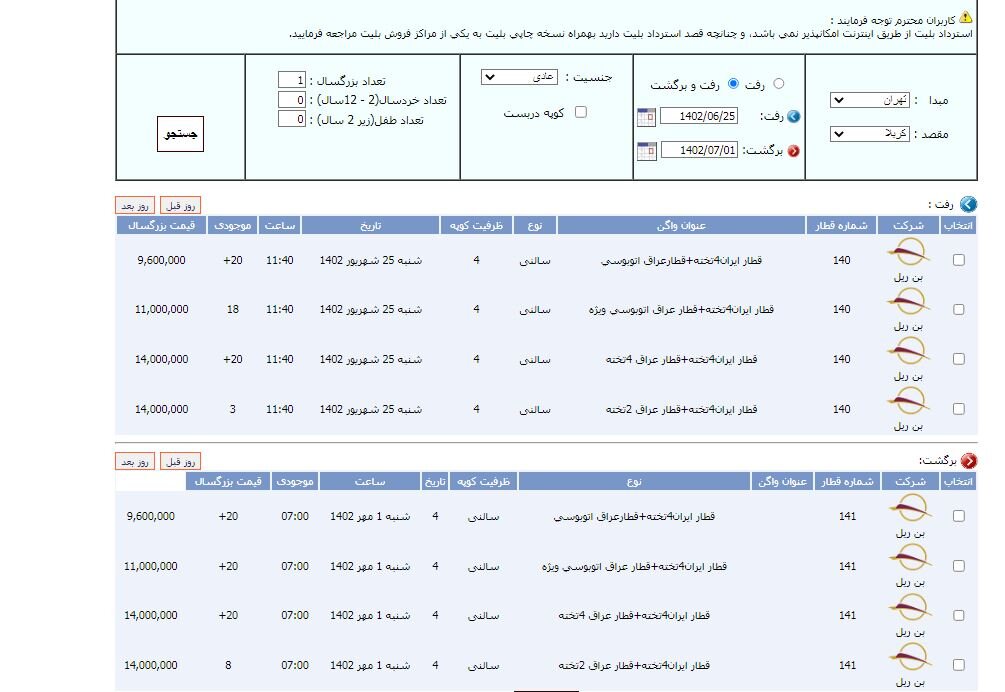Click the Ben Ril logo on first outbound train
Screen dimensions: 1005x692
tap(908, 253)
